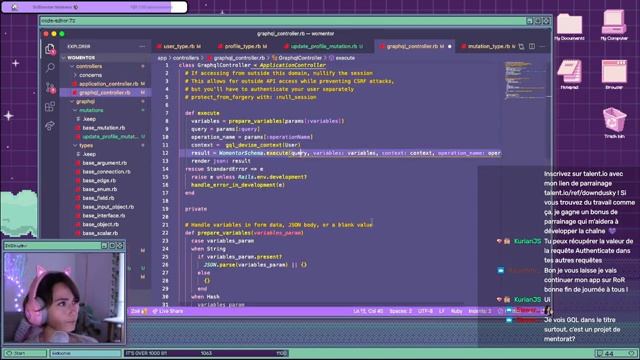Change the Ruby language mode in status bar
Image resolution: width=640 pixels, height=360 pixels.
point(456,311)
